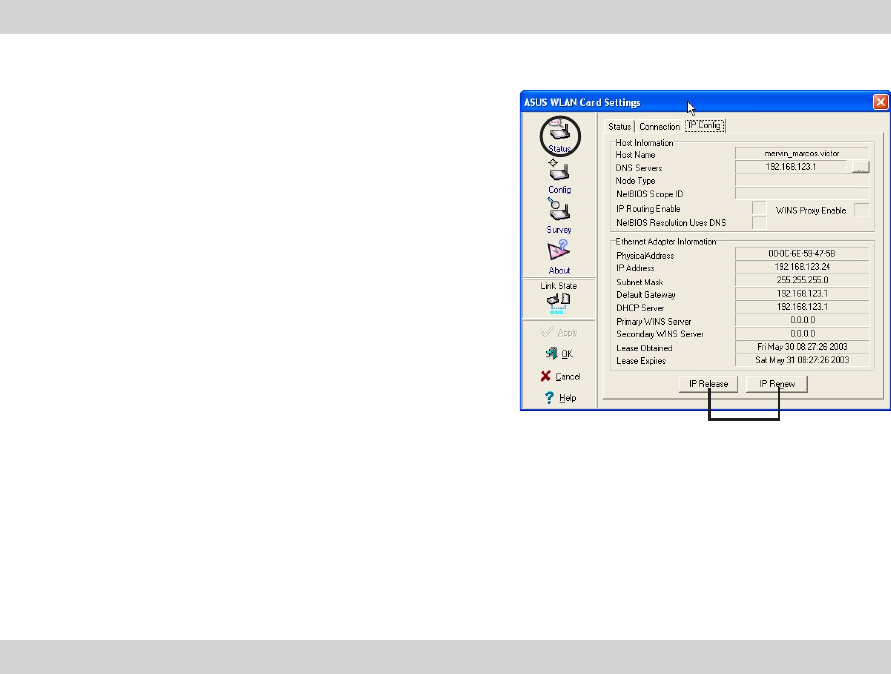The height and width of the screenshot is (674, 891).
Task: Release the IP address with IP Release
Action: click(708, 384)
